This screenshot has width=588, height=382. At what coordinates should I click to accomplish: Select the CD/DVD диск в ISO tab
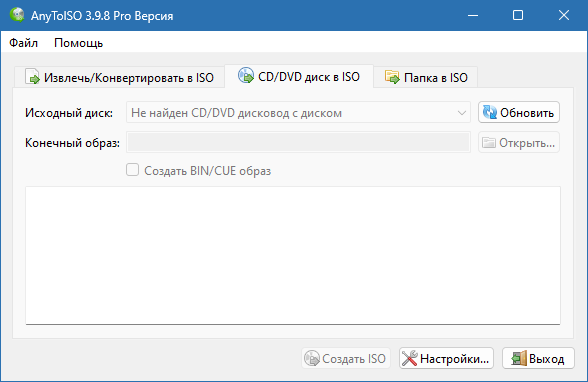299,76
